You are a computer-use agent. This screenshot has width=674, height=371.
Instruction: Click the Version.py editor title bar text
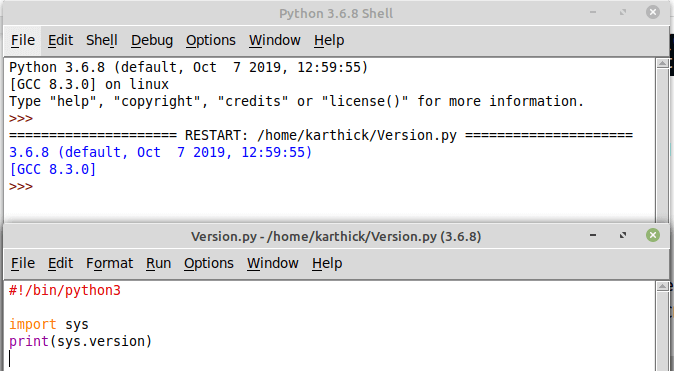pyautogui.click(x=336, y=236)
